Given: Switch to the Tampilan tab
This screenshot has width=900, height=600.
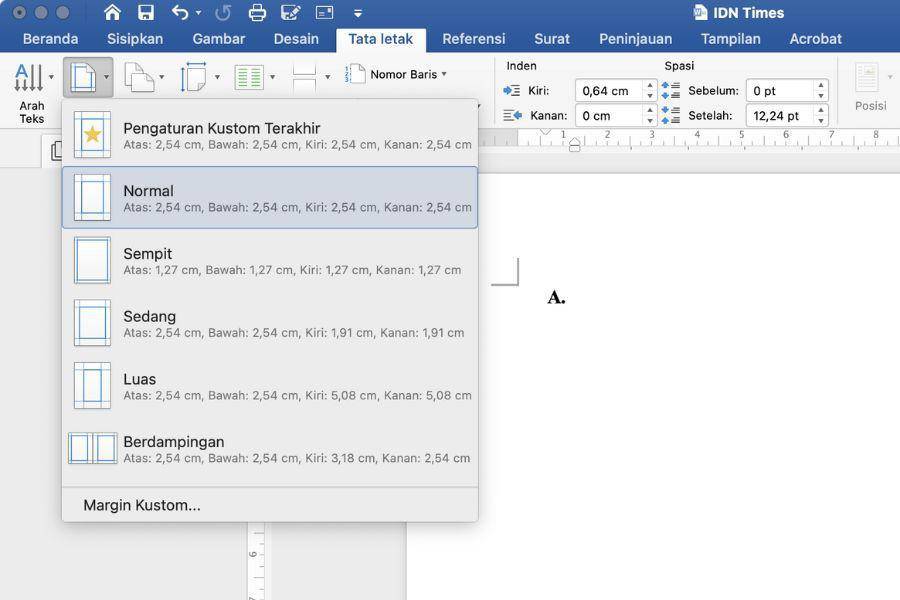Looking at the screenshot, I should [x=731, y=39].
